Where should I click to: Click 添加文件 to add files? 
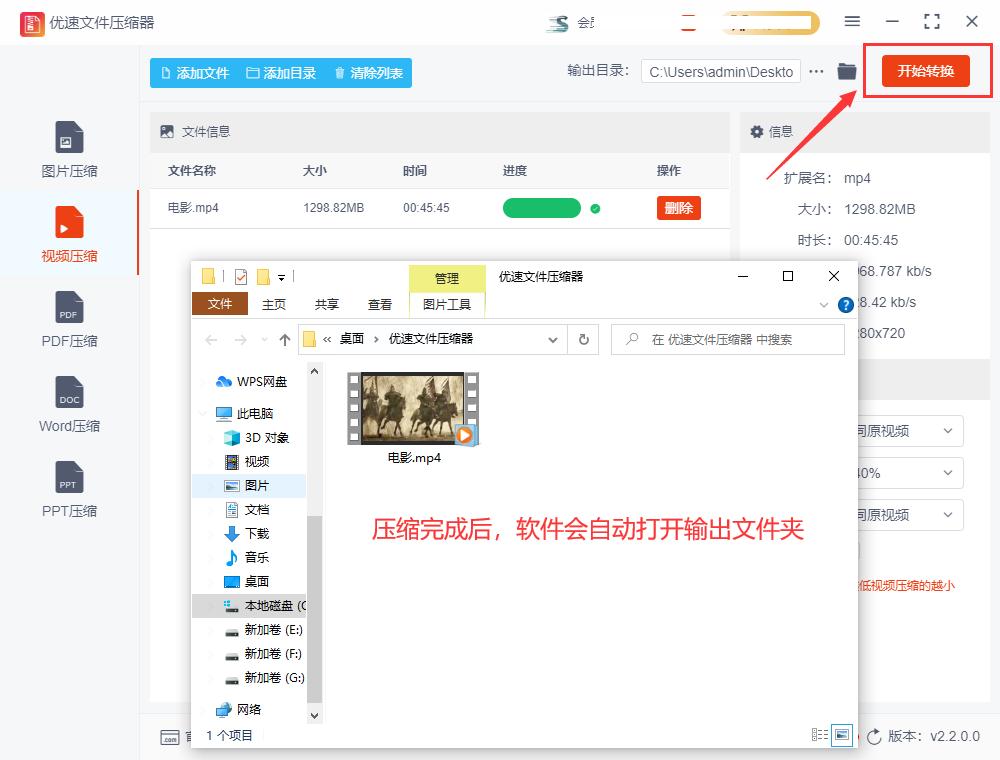click(x=197, y=72)
